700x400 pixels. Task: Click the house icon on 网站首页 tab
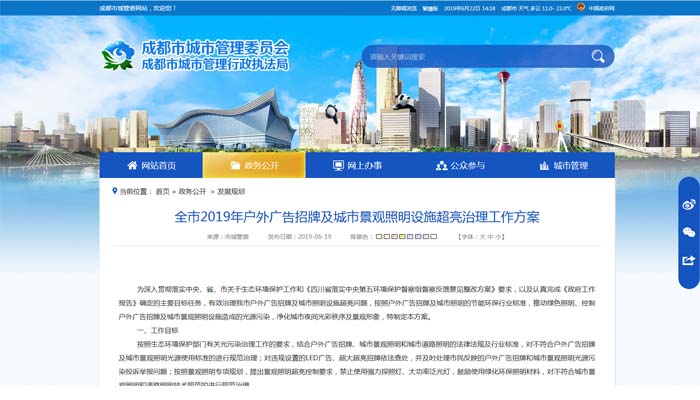132,165
